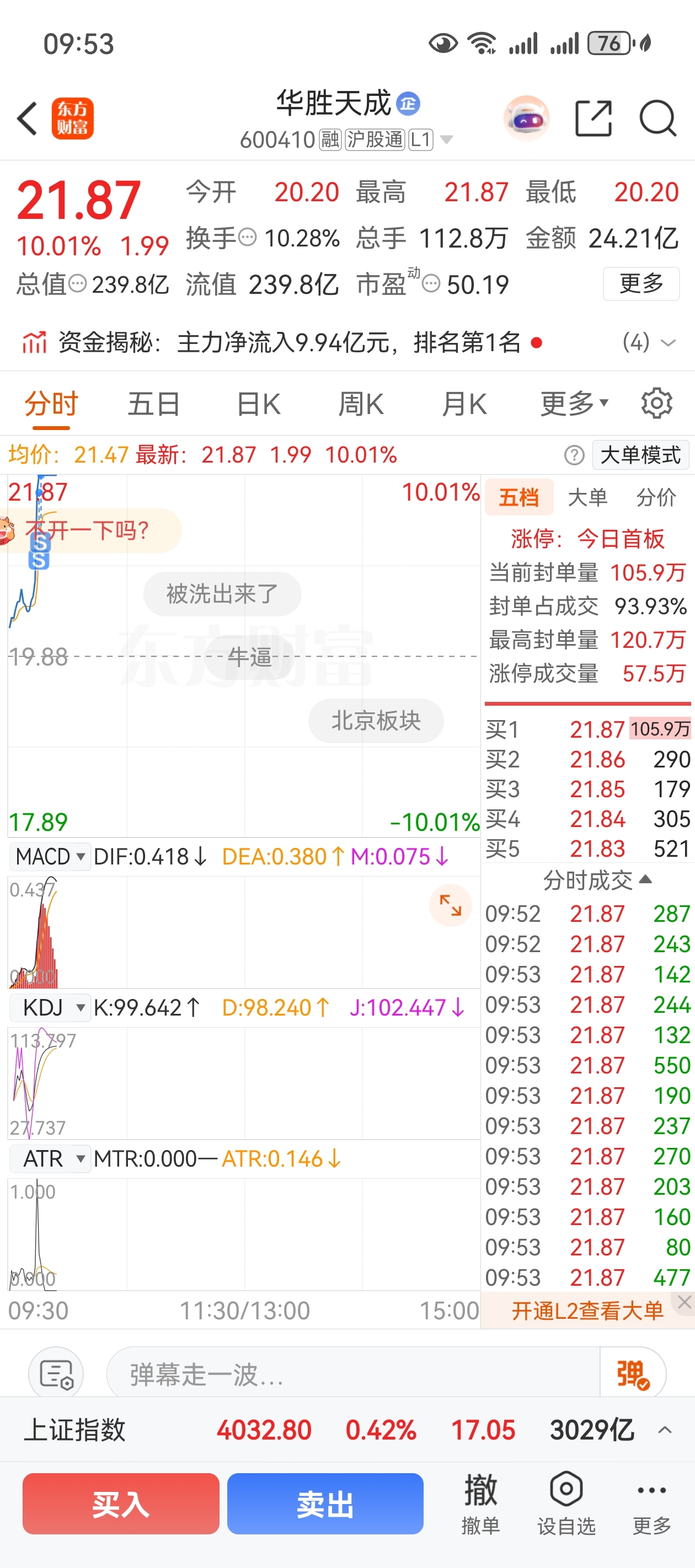Tap the 09:53 trade row with volume 550
695x1568 pixels.
(x=587, y=1065)
